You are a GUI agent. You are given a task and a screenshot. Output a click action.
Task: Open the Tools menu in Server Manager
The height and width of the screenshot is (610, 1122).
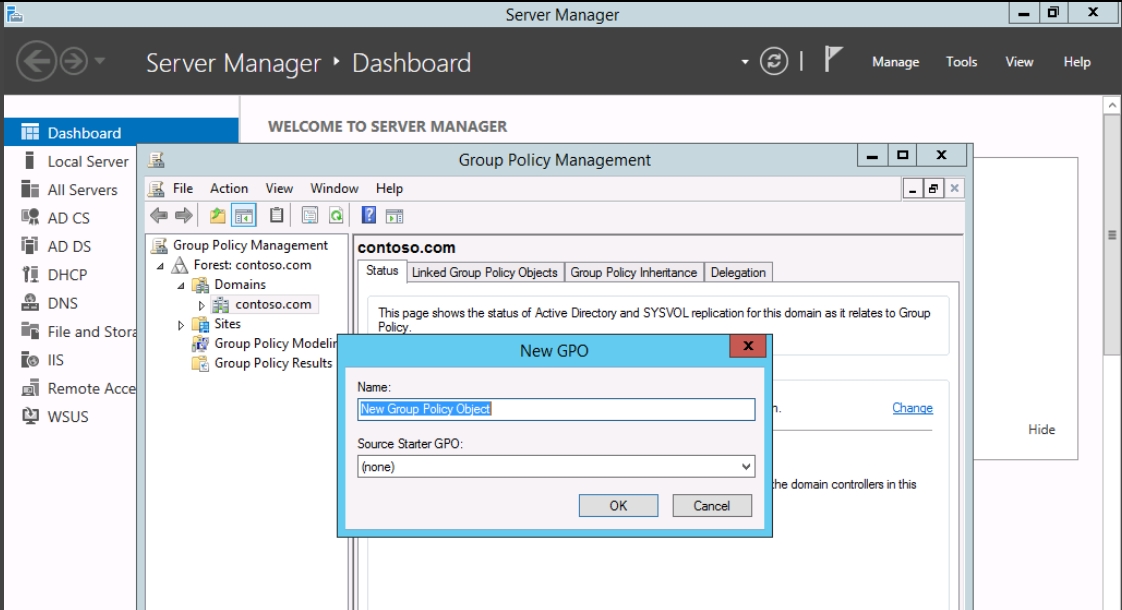(x=961, y=62)
